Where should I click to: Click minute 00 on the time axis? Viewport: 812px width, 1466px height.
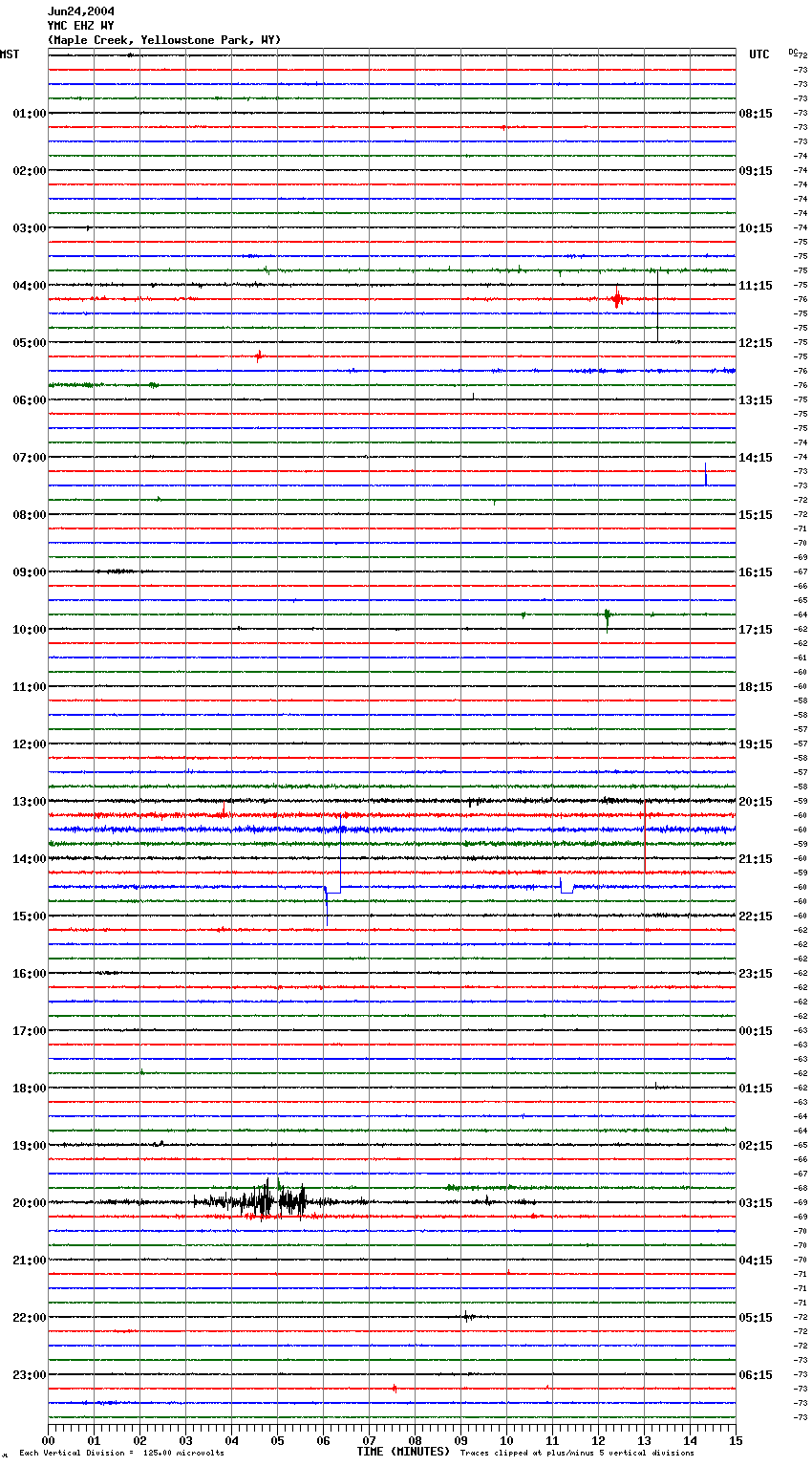(49, 1440)
